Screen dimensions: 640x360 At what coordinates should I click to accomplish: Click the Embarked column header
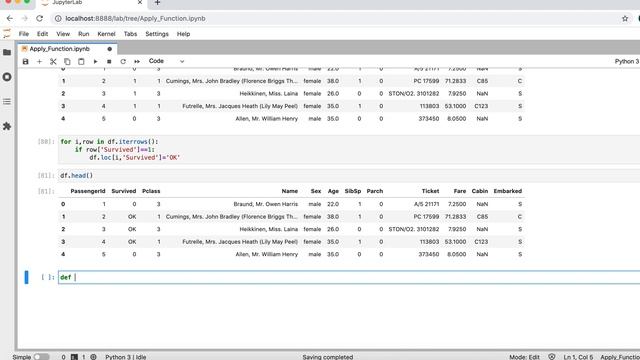[508, 191]
